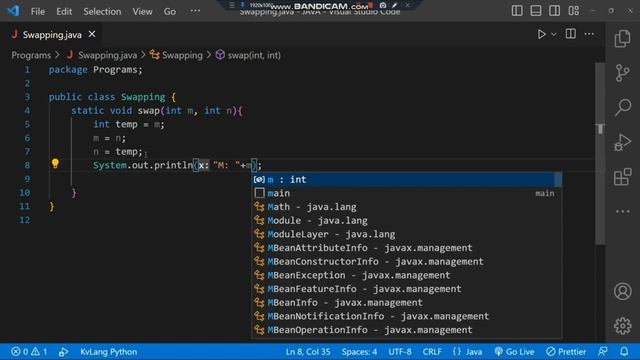The width and height of the screenshot is (640, 360).
Task: Open the Explorer view in activity bar
Action: 622,39
